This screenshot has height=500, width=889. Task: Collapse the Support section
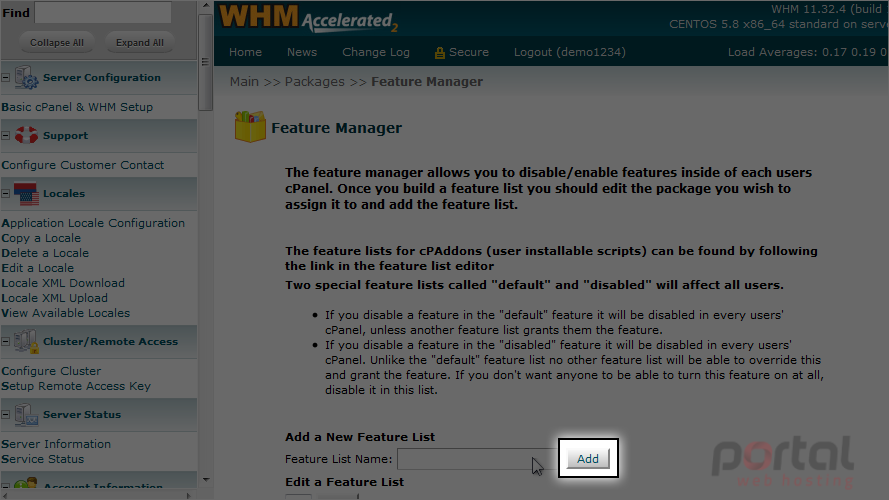(x=6, y=135)
